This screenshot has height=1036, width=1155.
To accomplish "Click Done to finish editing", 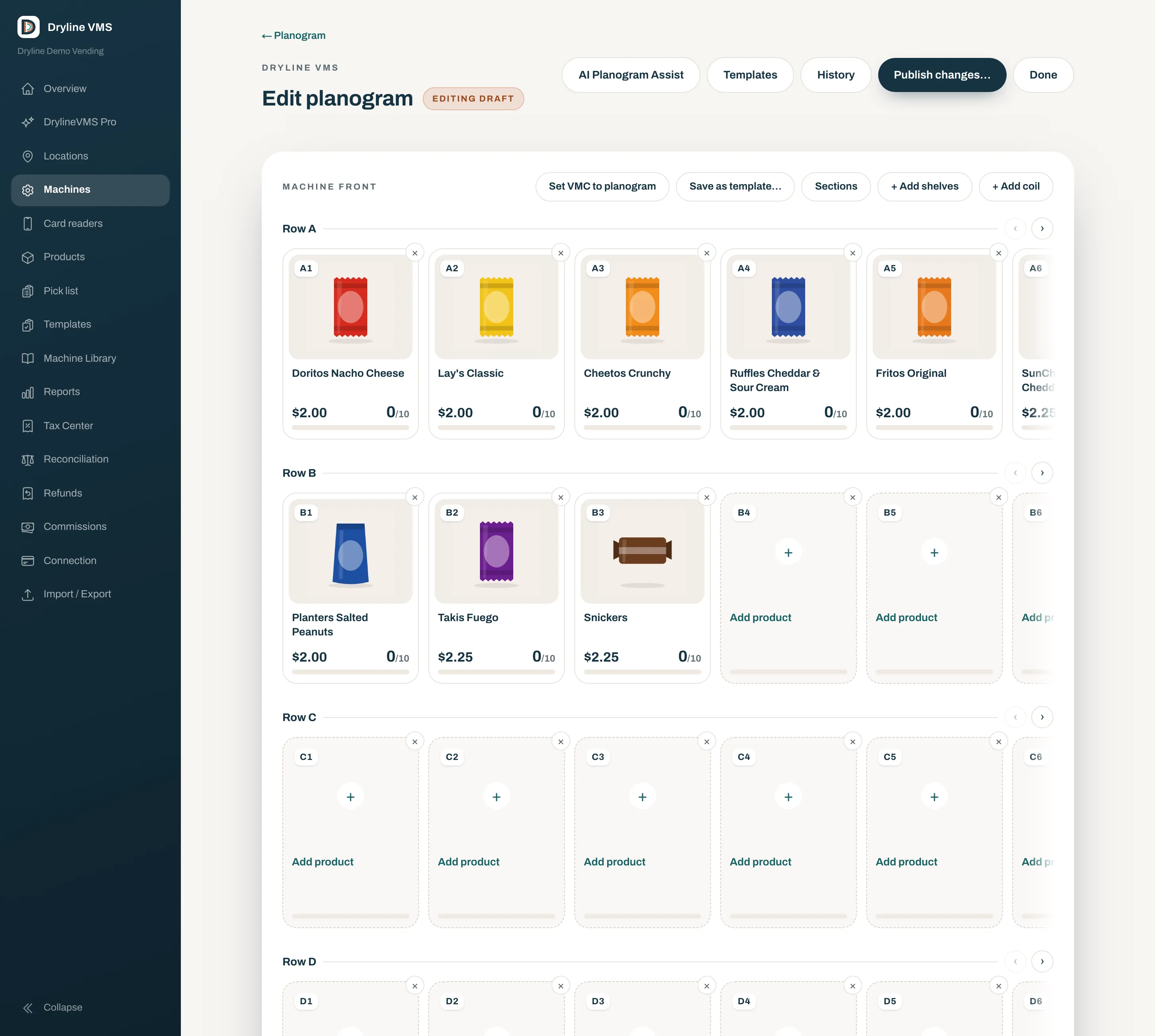I will 1043,75.
